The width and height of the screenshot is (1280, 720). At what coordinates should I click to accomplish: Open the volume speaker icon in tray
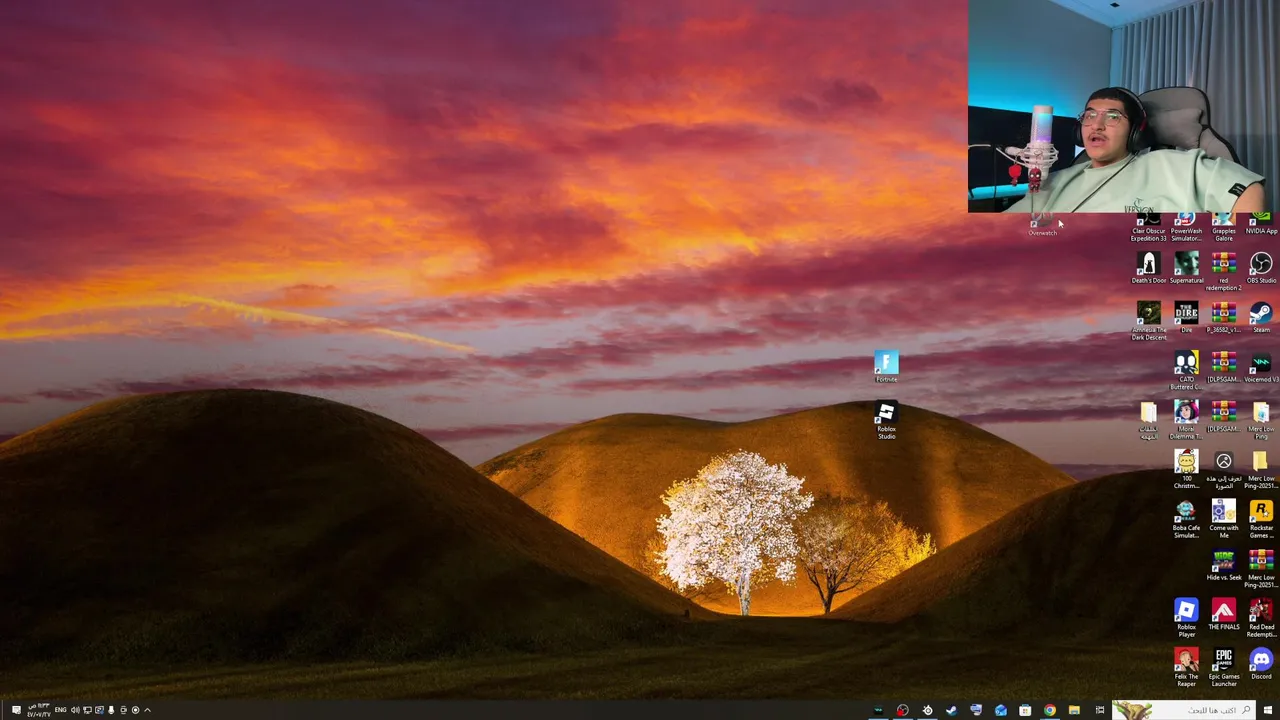pos(75,710)
